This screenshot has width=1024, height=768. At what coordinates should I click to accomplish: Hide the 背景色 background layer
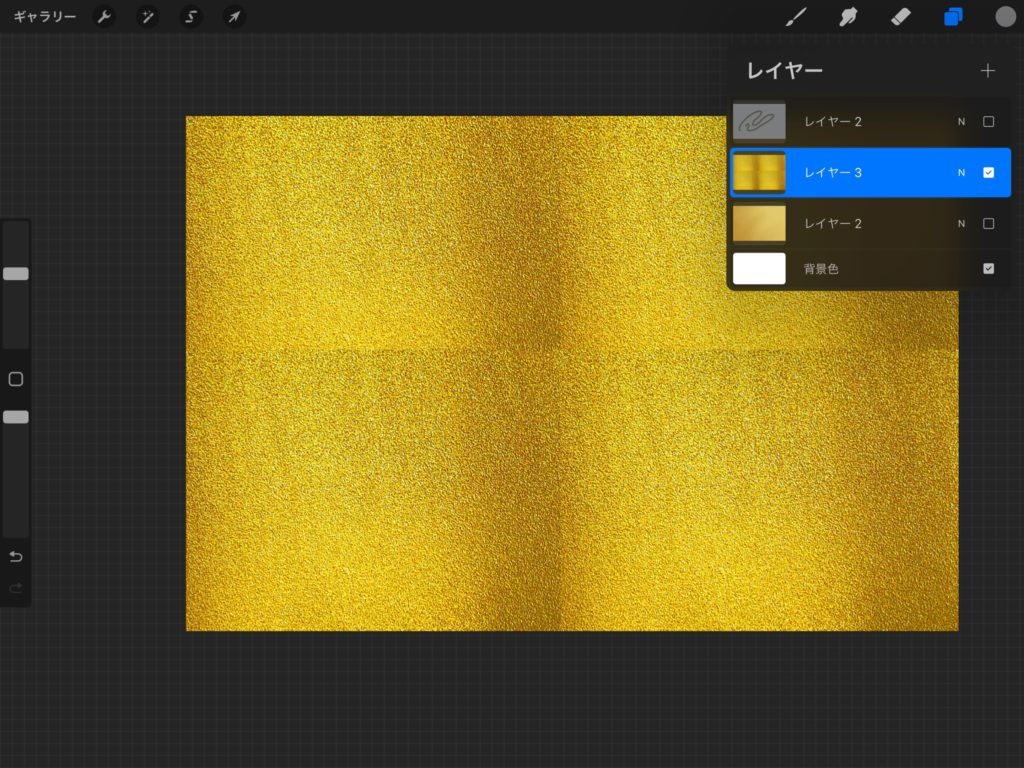[988, 269]
